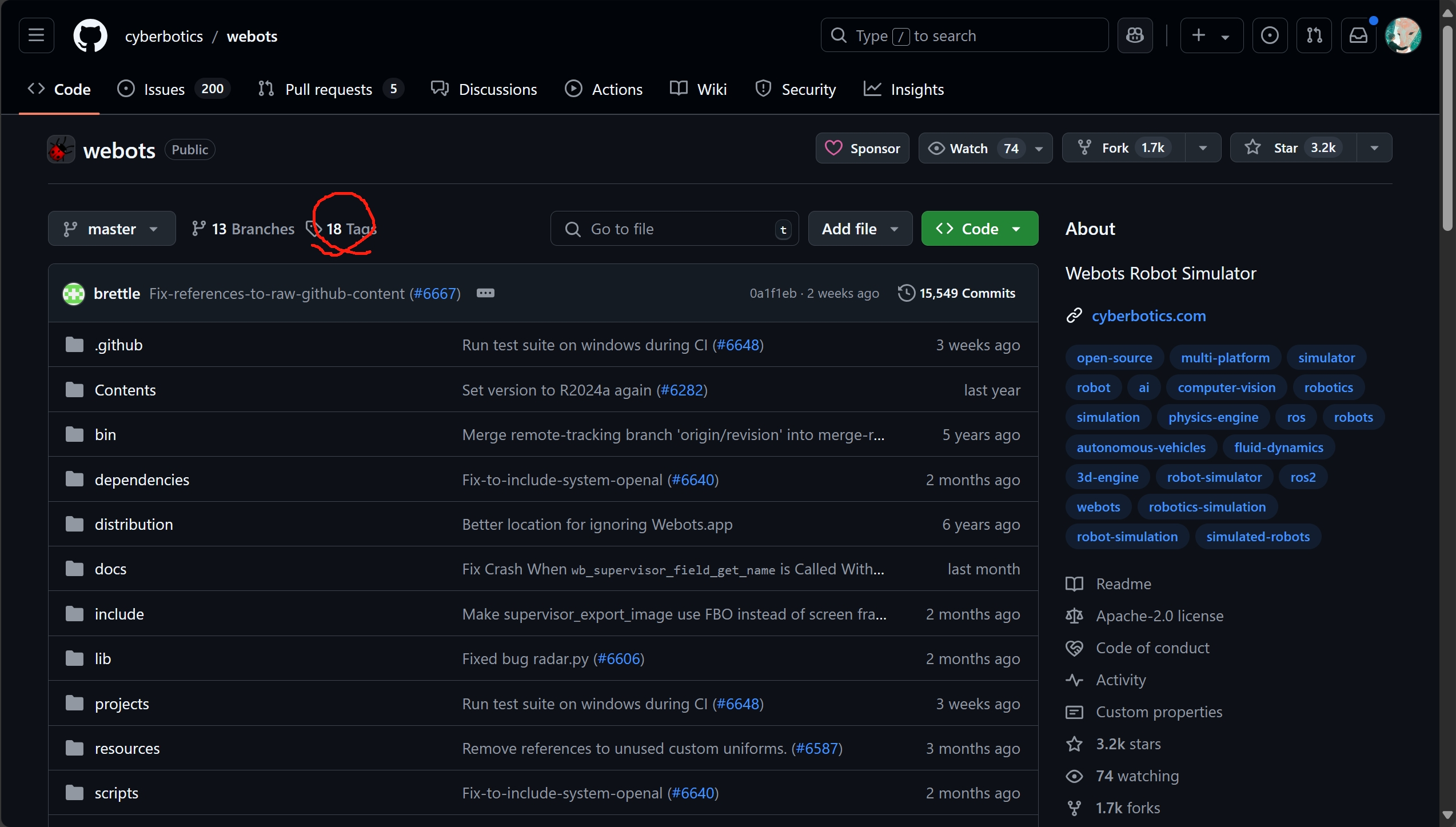The height and width of the screenshot is (827, 1456).
Task: Click the Sponsor heart button
Action: (x=862, y=149)
